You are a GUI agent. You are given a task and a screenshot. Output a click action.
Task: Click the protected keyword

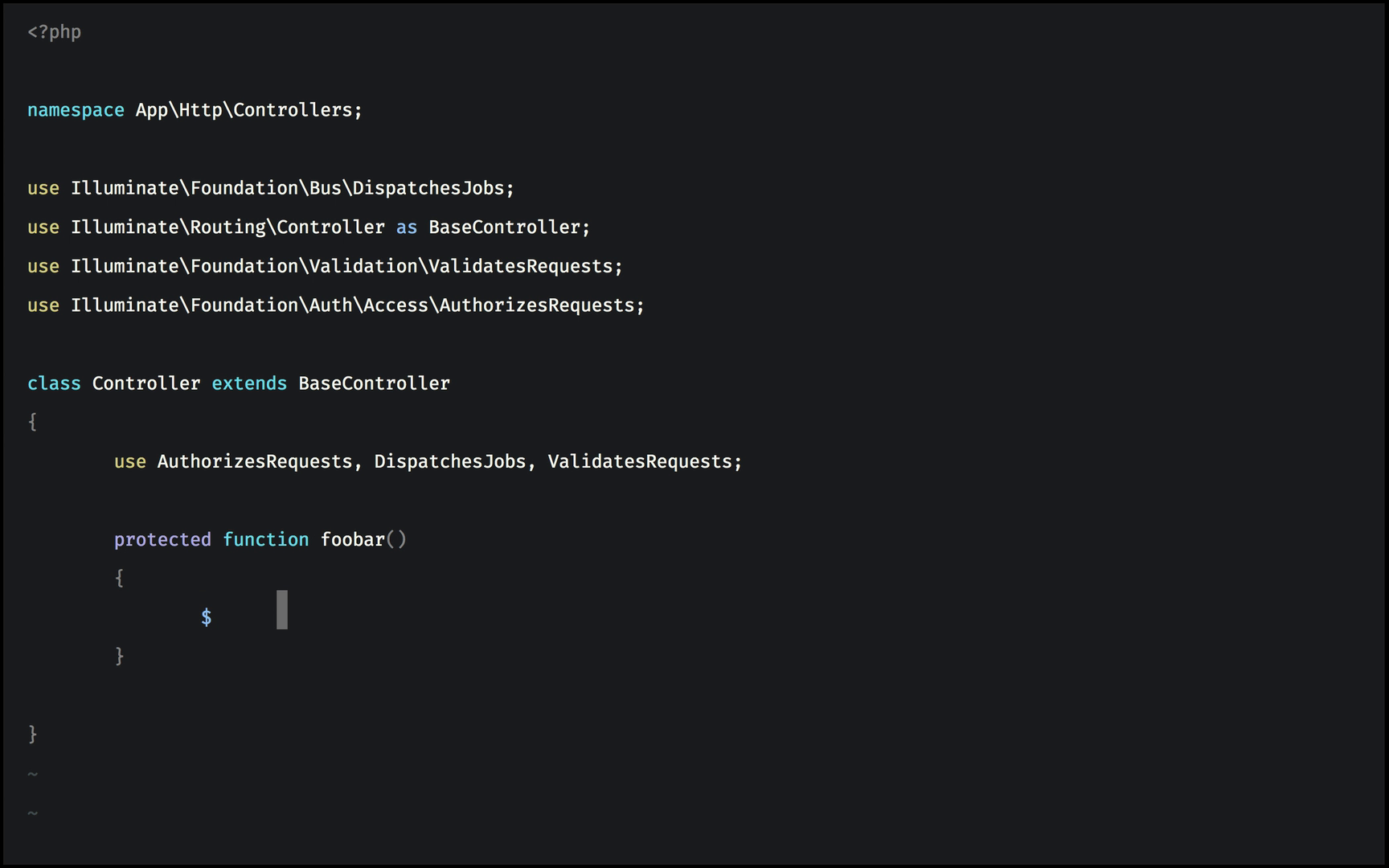pos(162,540)
